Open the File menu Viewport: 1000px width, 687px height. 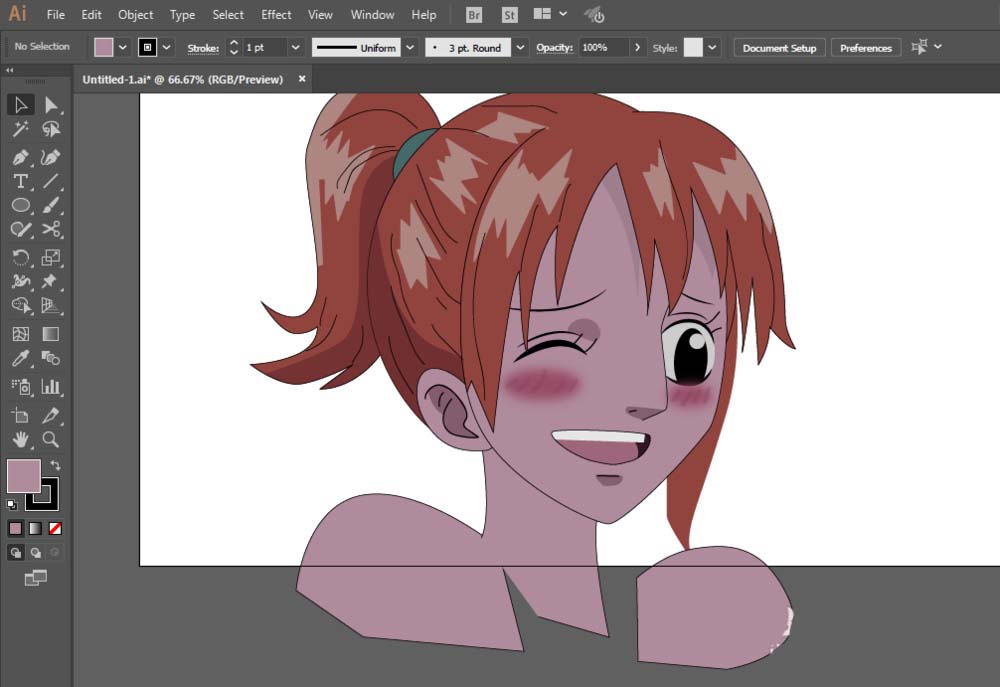click(55, 14)
